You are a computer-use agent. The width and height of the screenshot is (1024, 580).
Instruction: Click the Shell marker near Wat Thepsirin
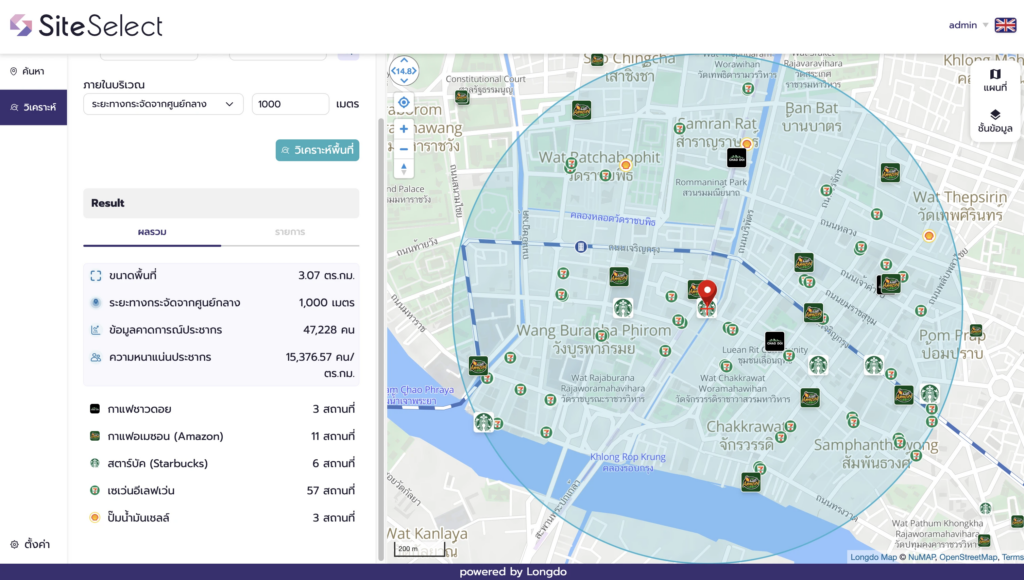929,236
